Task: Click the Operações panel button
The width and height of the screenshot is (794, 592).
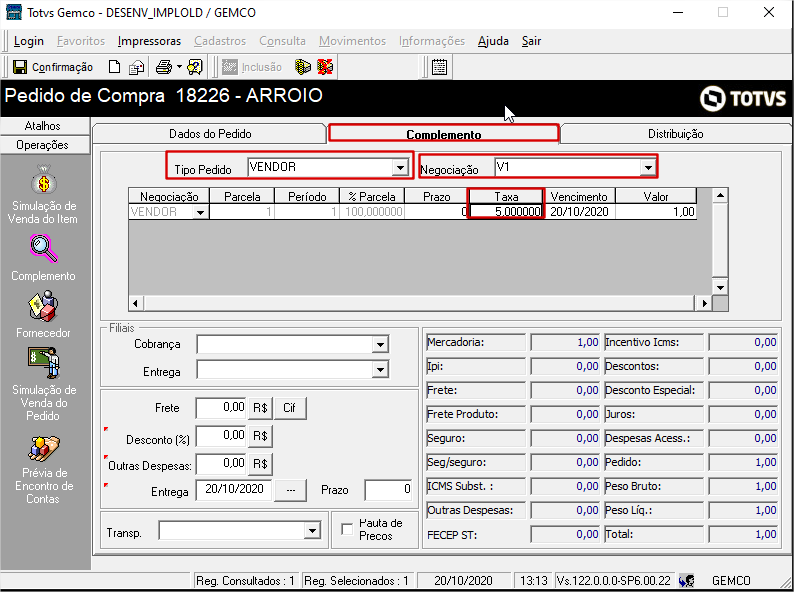Action: (43, 145)
